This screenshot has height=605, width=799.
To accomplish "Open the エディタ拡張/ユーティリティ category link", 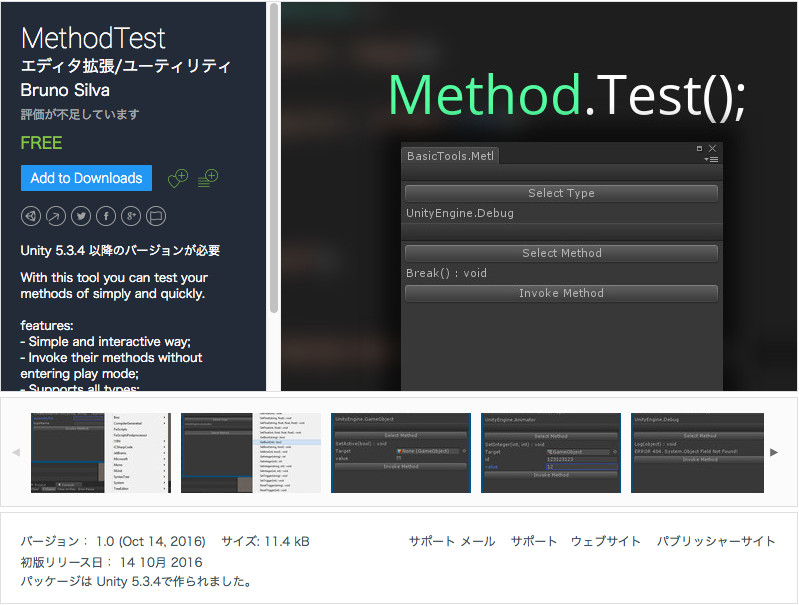I will (x=125, y=66).
